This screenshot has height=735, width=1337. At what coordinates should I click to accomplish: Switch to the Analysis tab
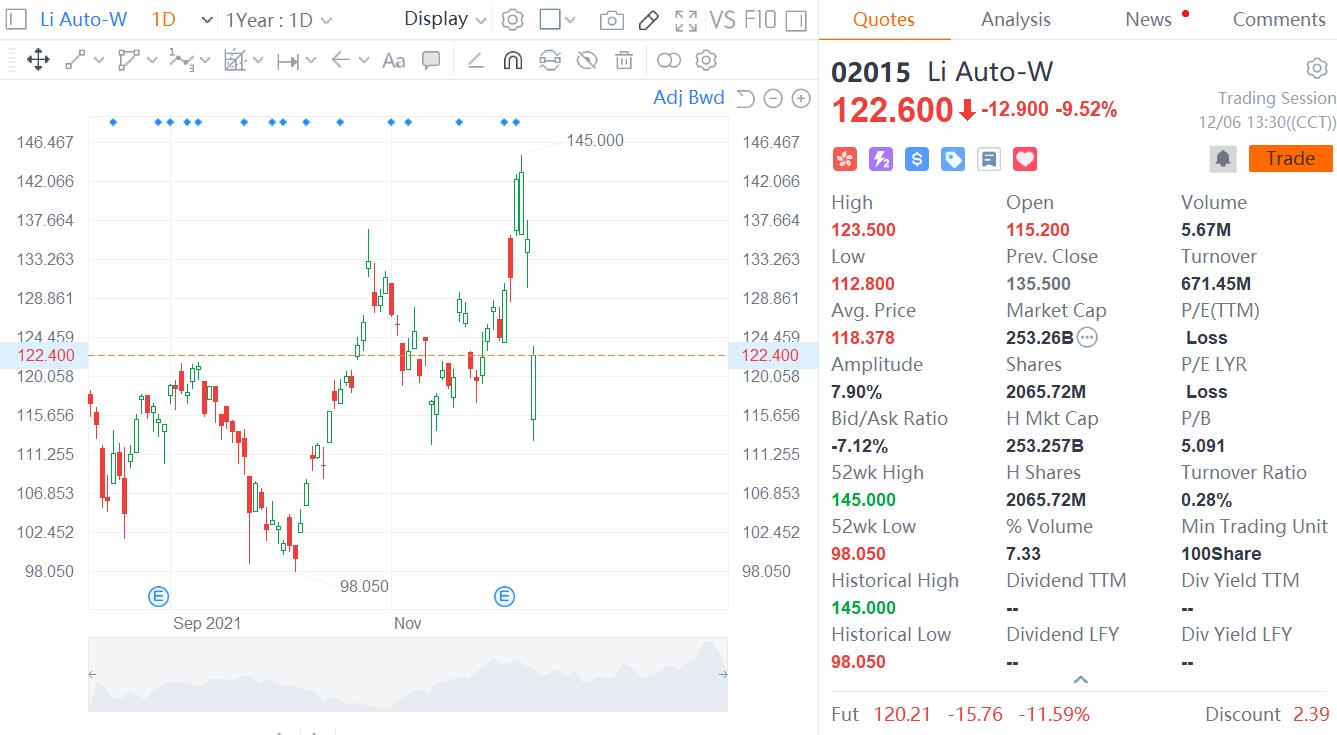pos(1016,19)
